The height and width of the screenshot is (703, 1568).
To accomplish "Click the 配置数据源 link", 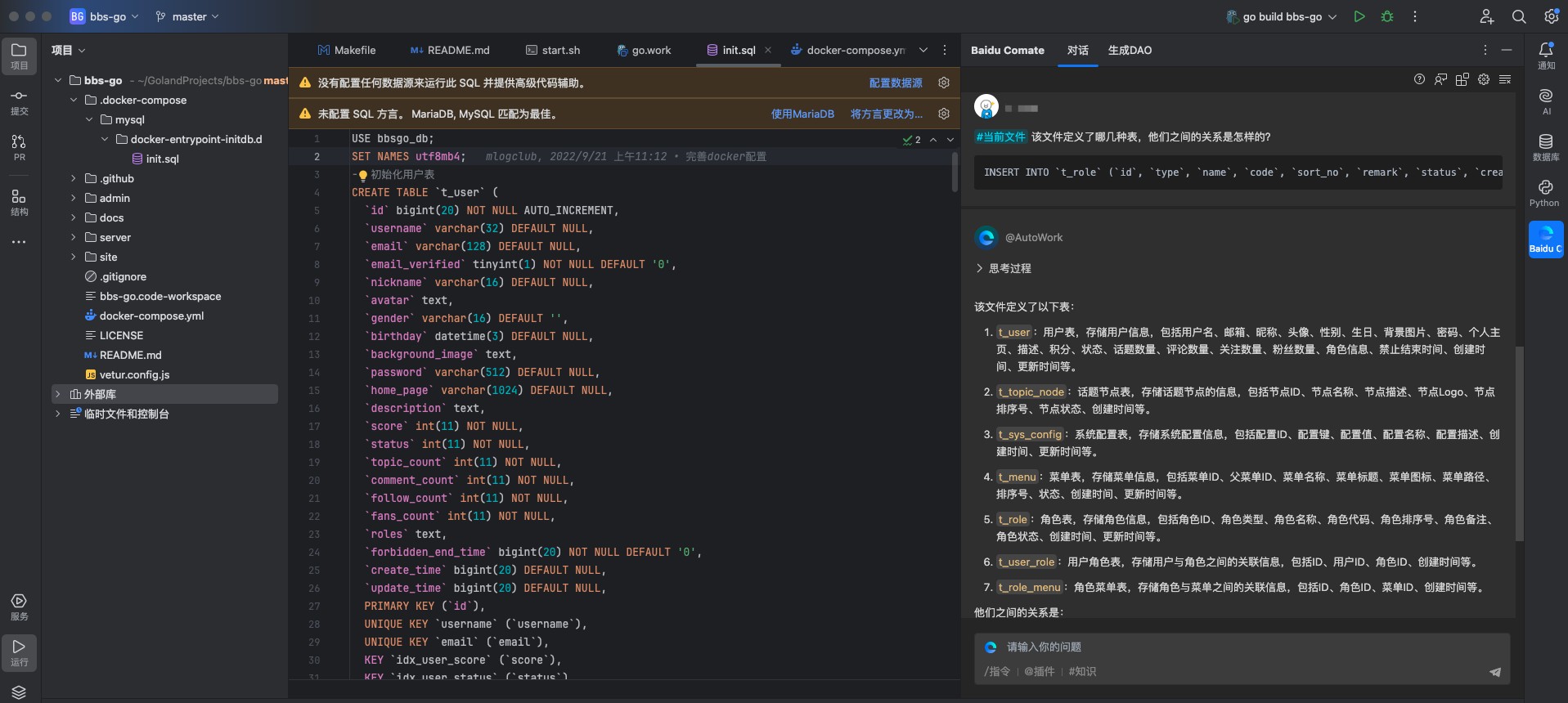I will tap(896, 83).
